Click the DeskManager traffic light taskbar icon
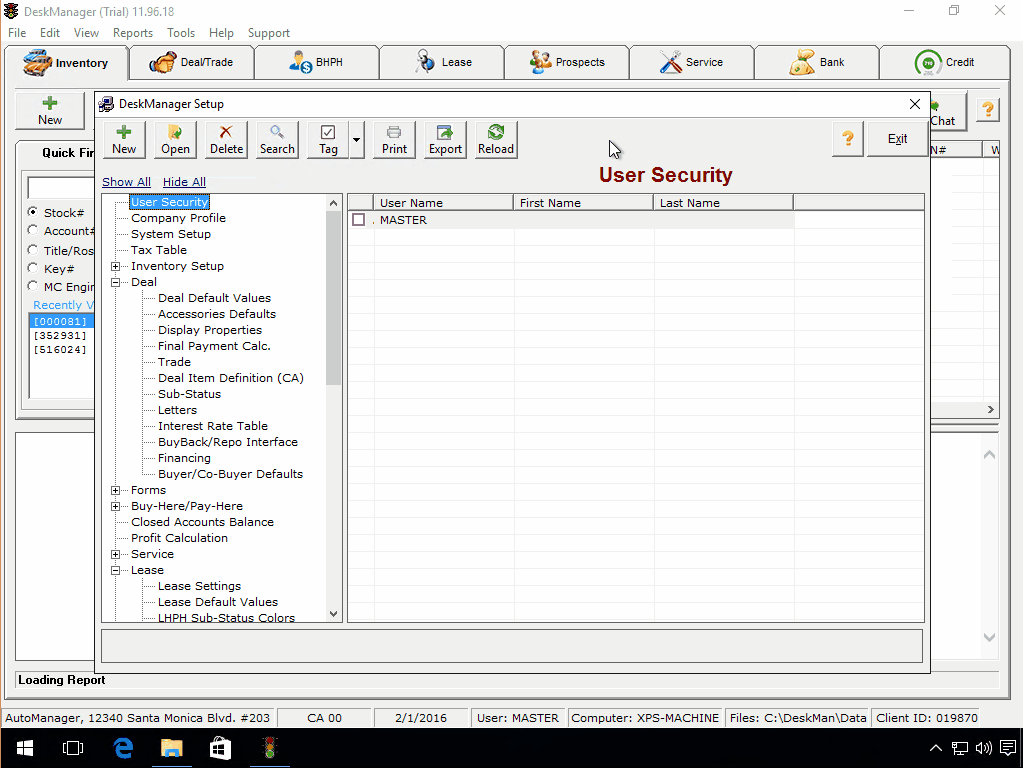Image resolution: width=1023 pixels, height=768 pixels. (x=269, y=748)
